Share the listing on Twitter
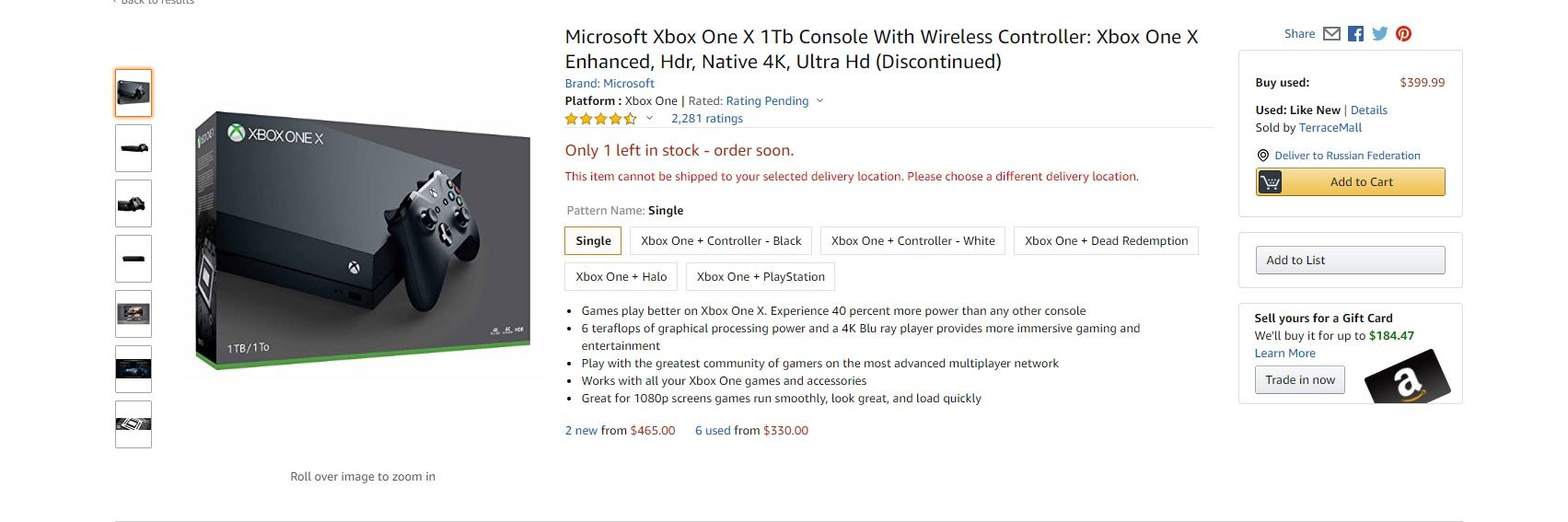The height and width of the screenshot is (522, 1568). pos(1379,34)
